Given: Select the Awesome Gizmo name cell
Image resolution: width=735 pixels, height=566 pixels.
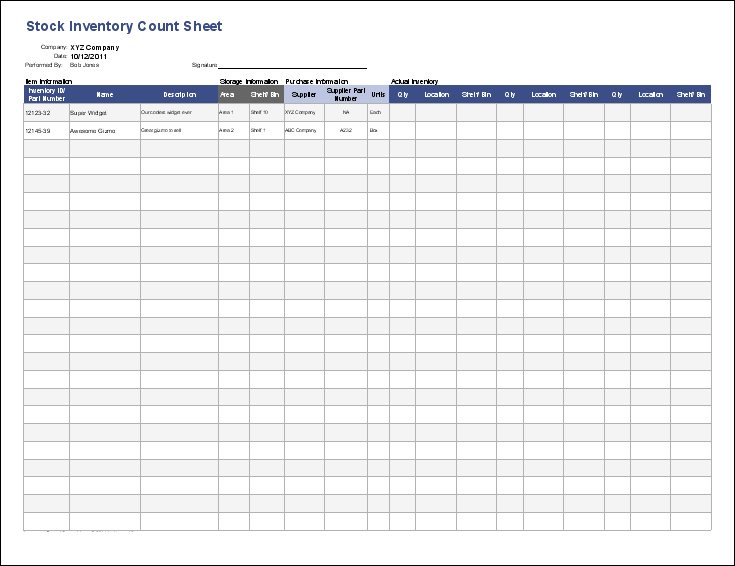Looking at the screenshot, I should pos(105,131).
